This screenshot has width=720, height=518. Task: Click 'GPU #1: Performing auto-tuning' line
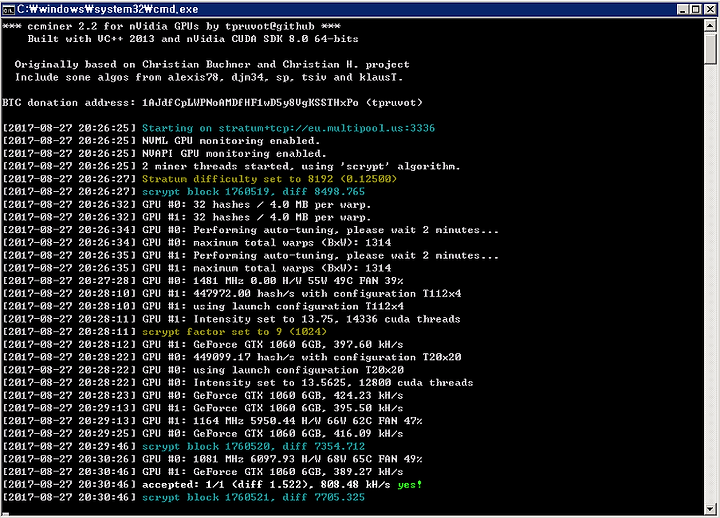(x=251, y=255)
